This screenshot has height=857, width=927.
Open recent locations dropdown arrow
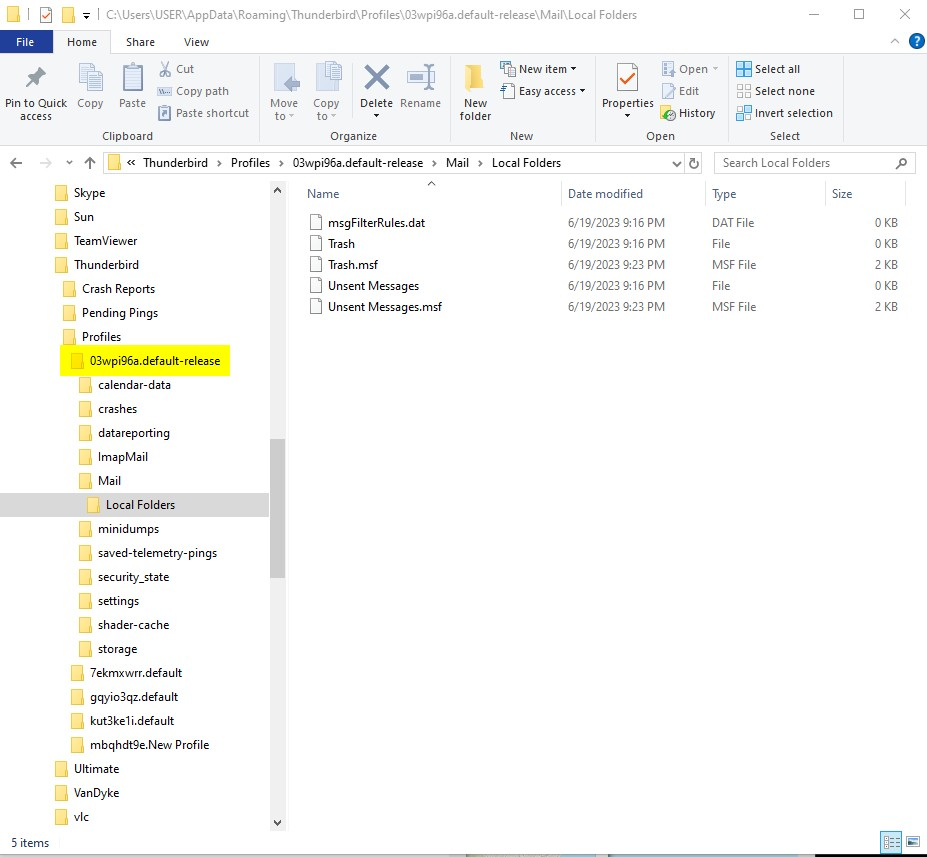pos(69,163)
